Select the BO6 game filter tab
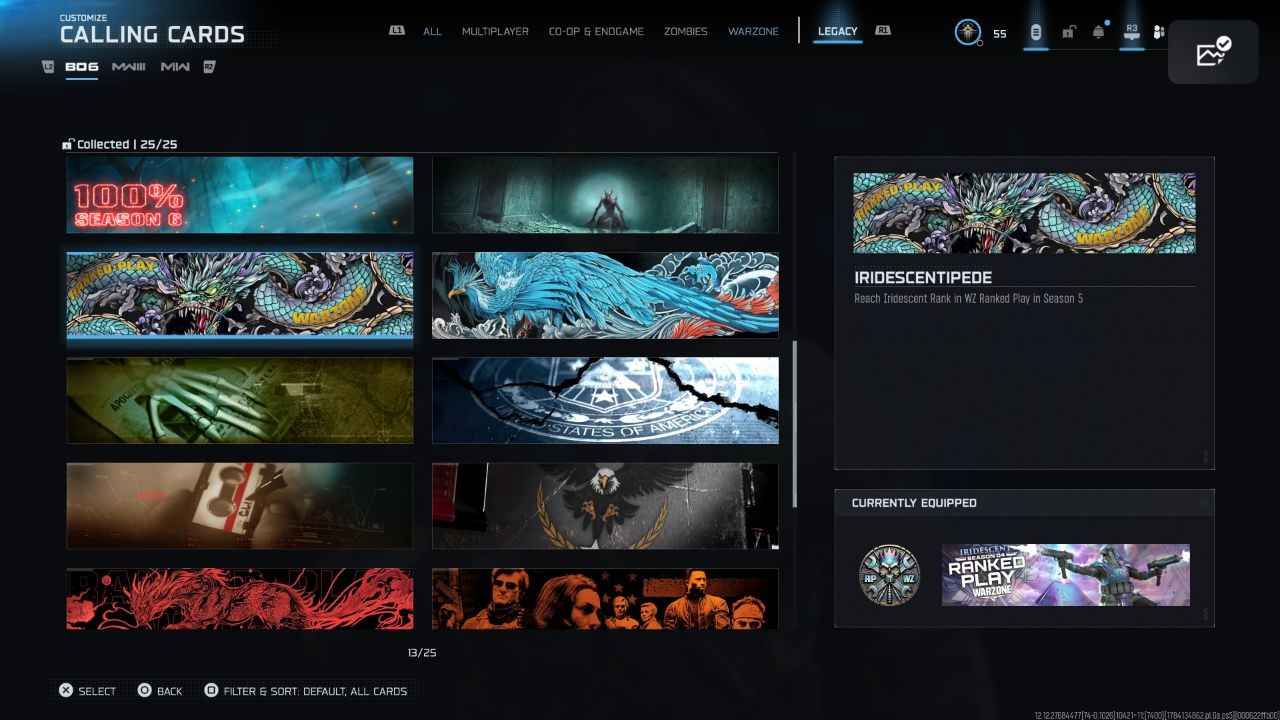This screenshot has width=1280, height=720. click(x=82, y=67)
